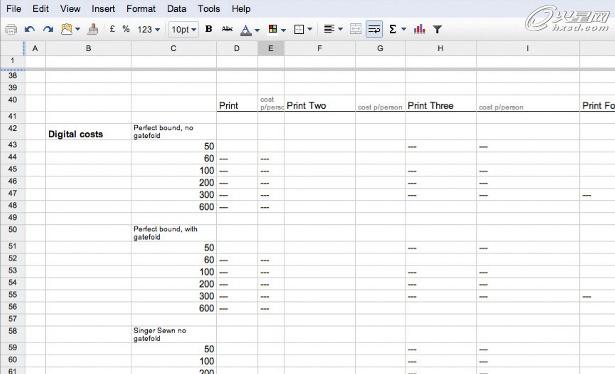
Task: Click the cell background color icon
Action: (x=273, y=29)
